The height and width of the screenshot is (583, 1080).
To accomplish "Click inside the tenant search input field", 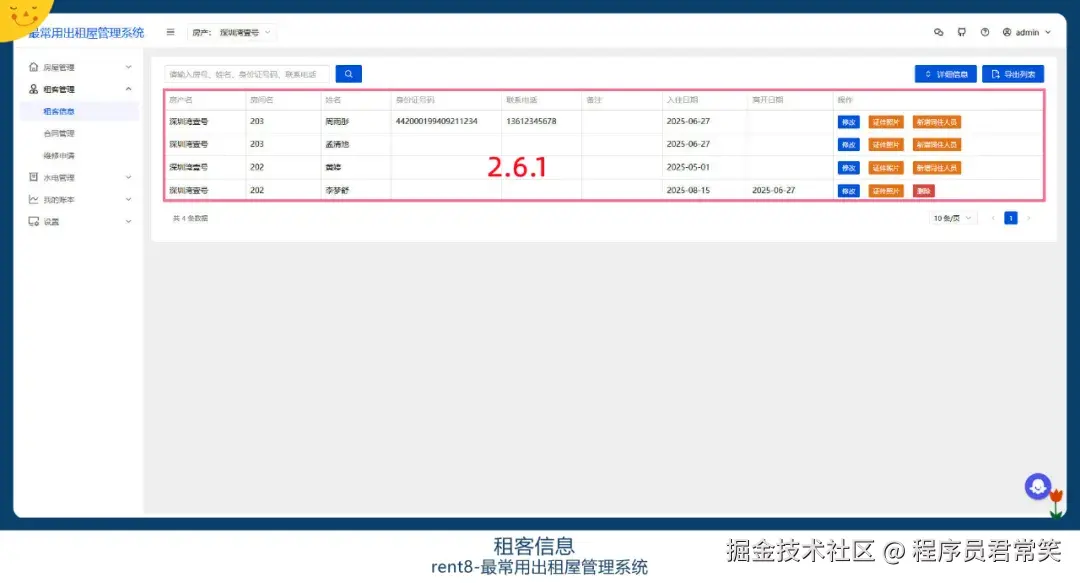I will [x=245, y=73].
